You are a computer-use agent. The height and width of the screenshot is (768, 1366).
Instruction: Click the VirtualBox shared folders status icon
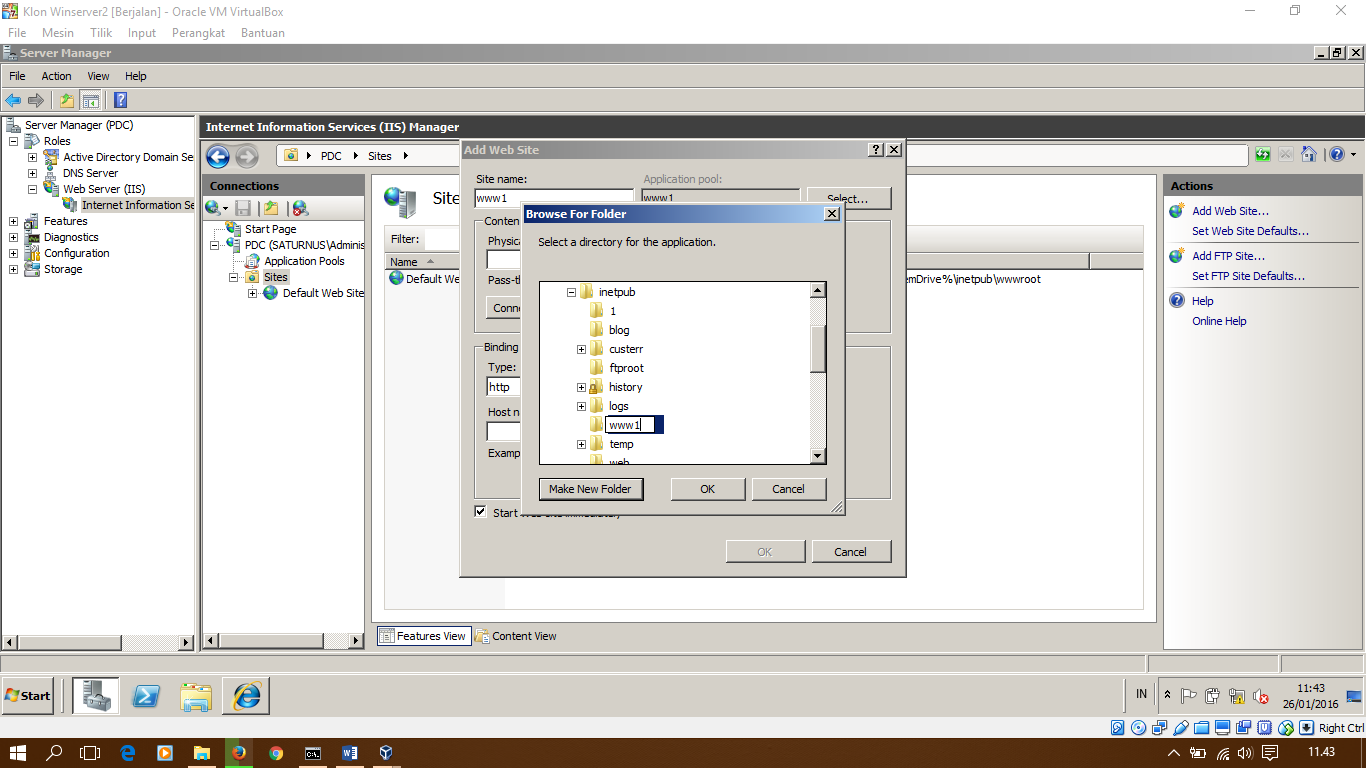1203,728
